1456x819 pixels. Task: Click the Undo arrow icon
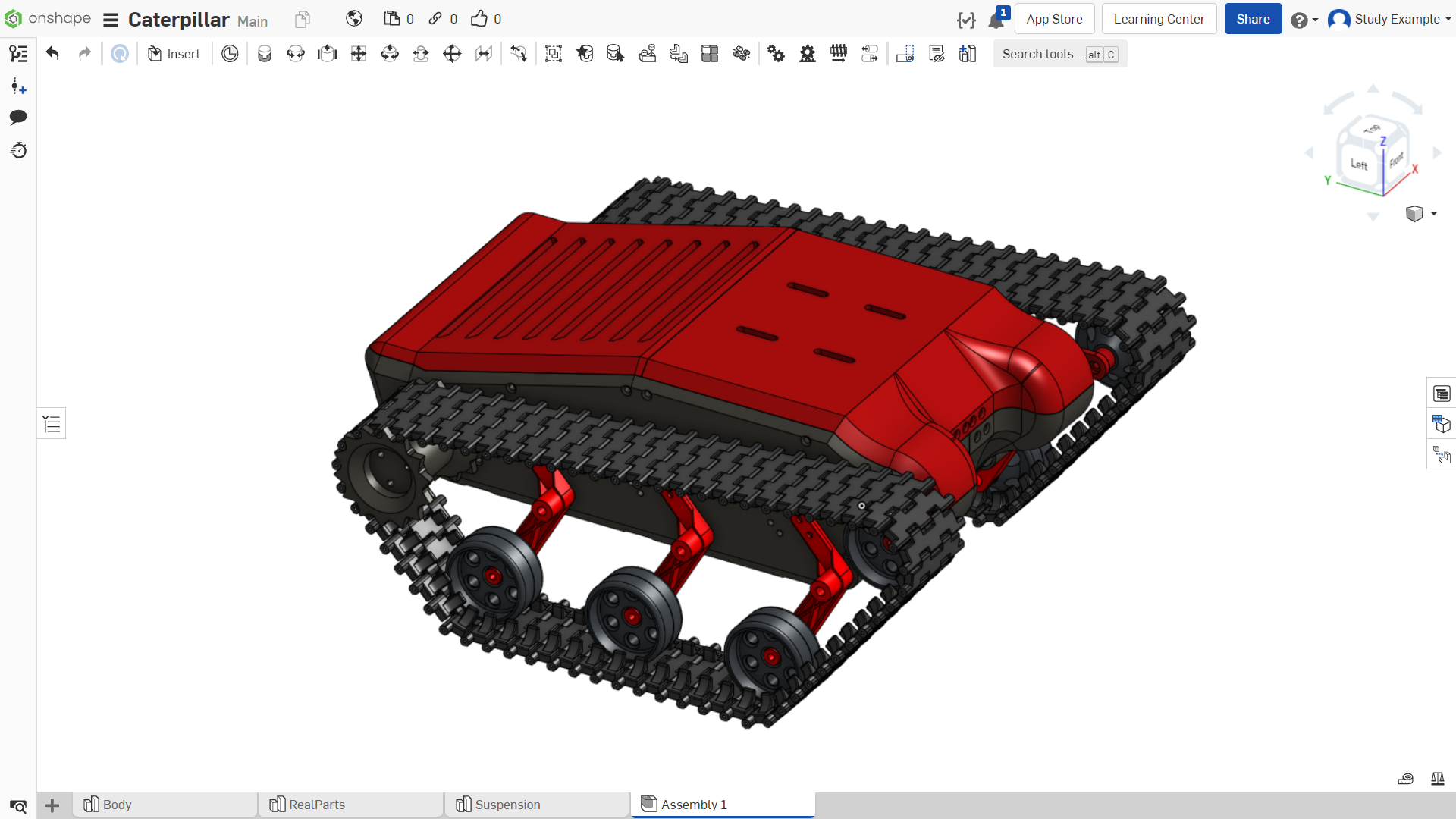click(x=52, y=53)
